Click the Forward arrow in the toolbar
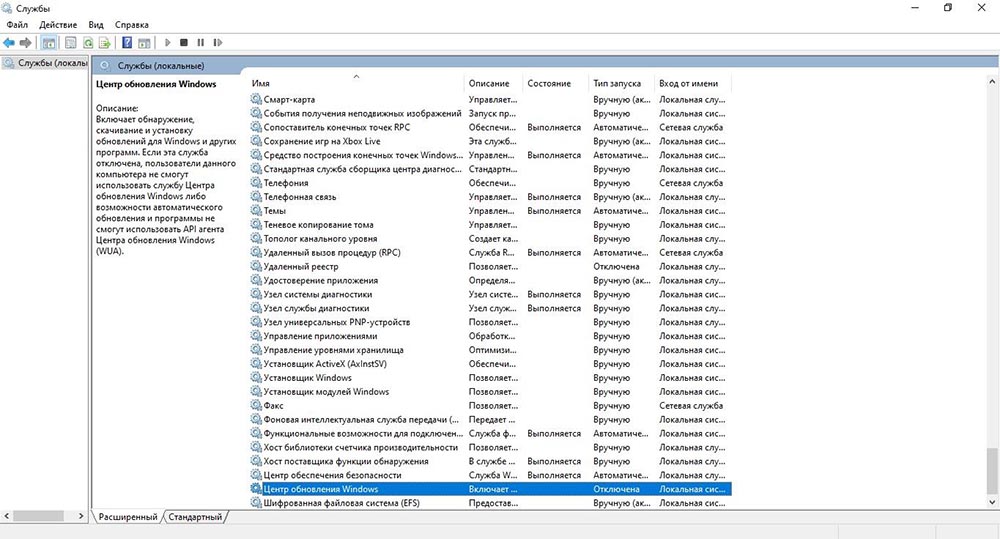1000x539 pixels. coord(25,43)
